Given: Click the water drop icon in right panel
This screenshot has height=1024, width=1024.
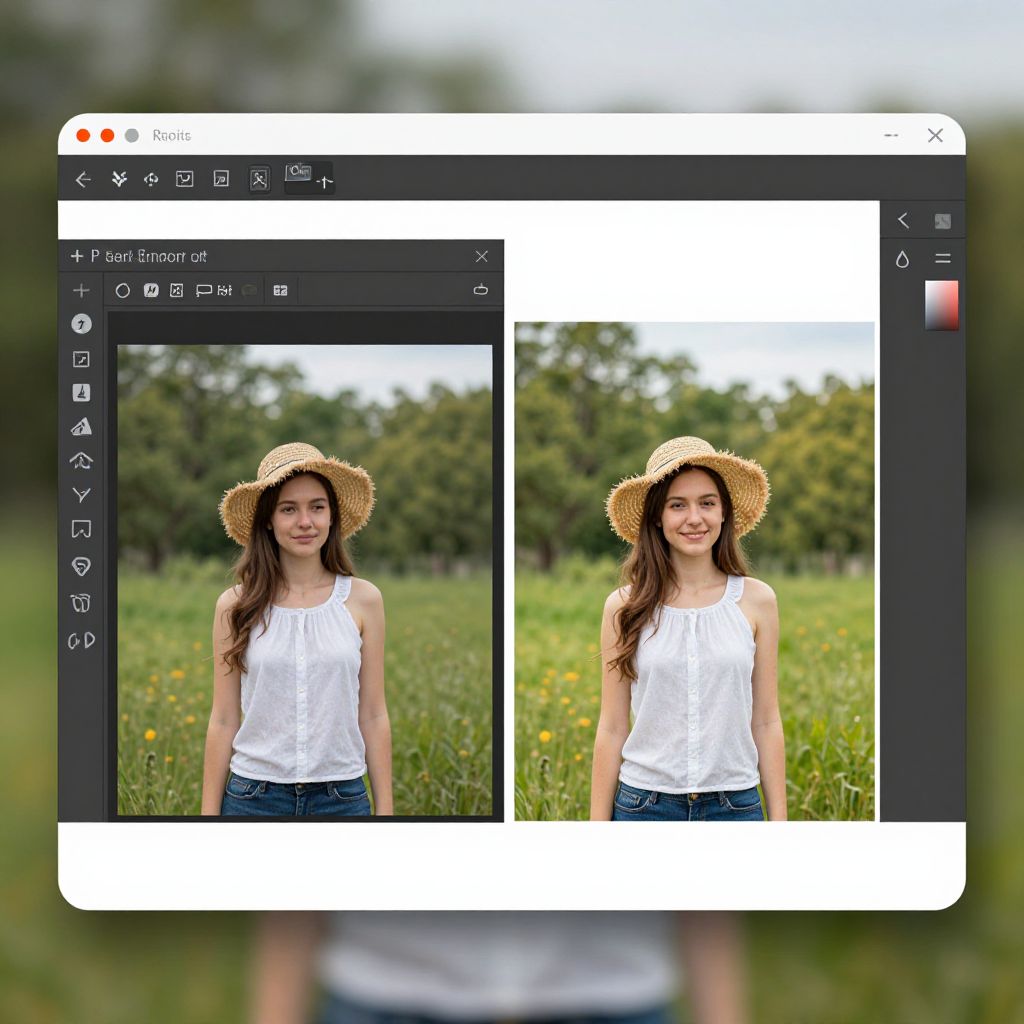Looking at the screenshot, I should pos(902,259).
